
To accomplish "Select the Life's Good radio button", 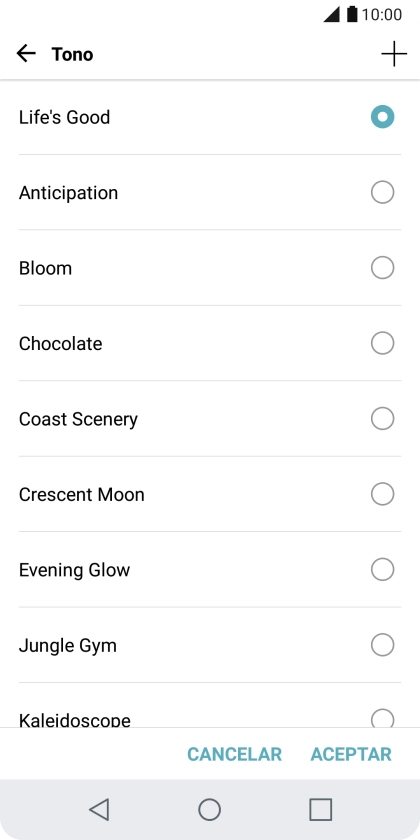I will 382,117.
